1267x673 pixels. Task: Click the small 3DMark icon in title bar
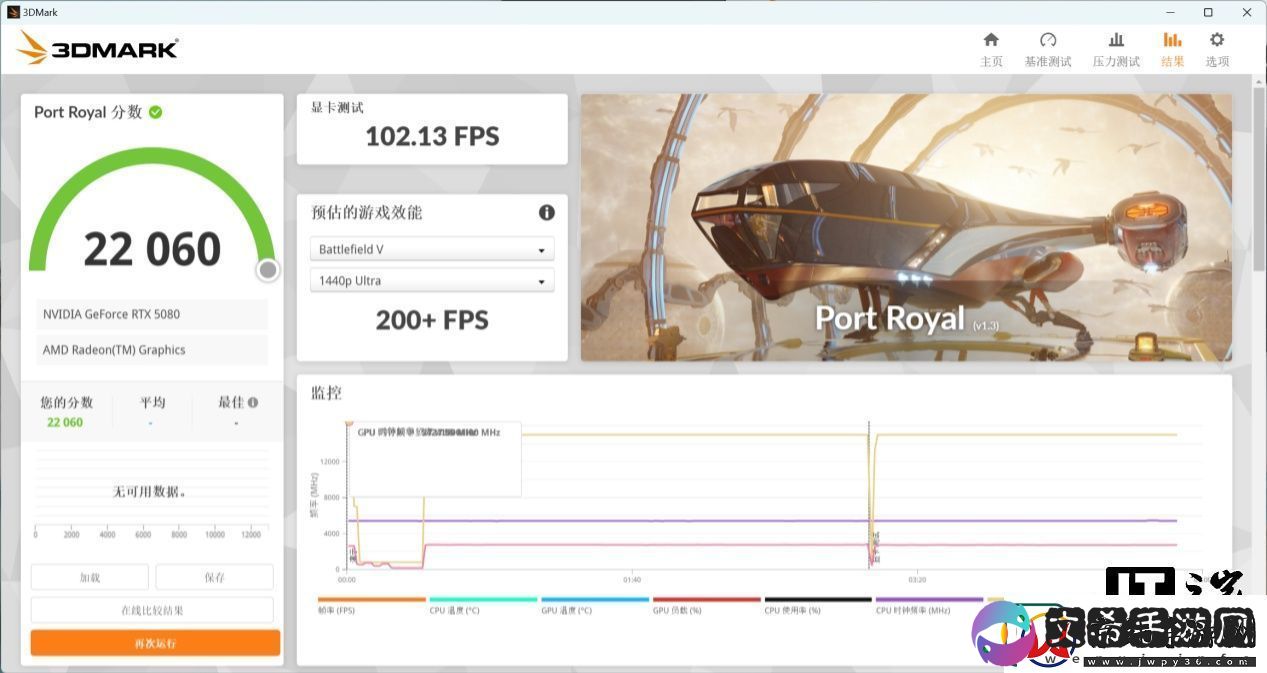click(13, 12)
